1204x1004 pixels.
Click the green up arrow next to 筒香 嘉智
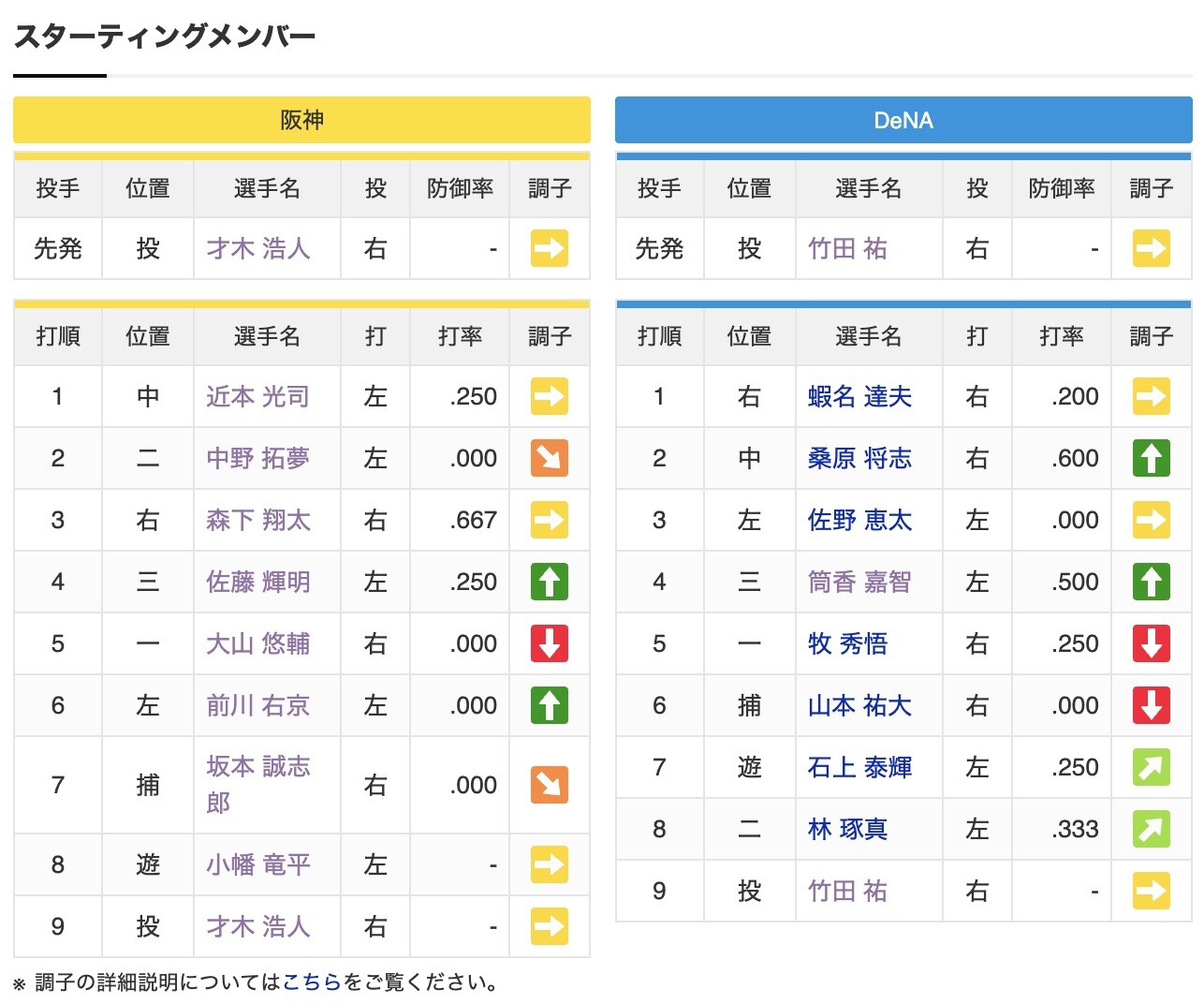[1151, 582]
